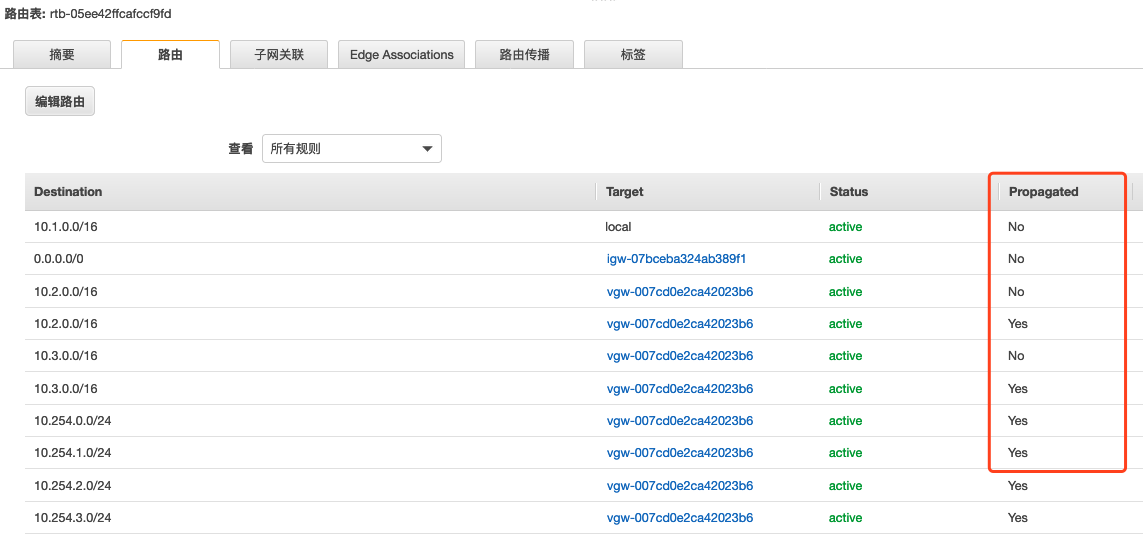
Task: Expand the 所有规则 view dropdown
Action: pos(351,149)
